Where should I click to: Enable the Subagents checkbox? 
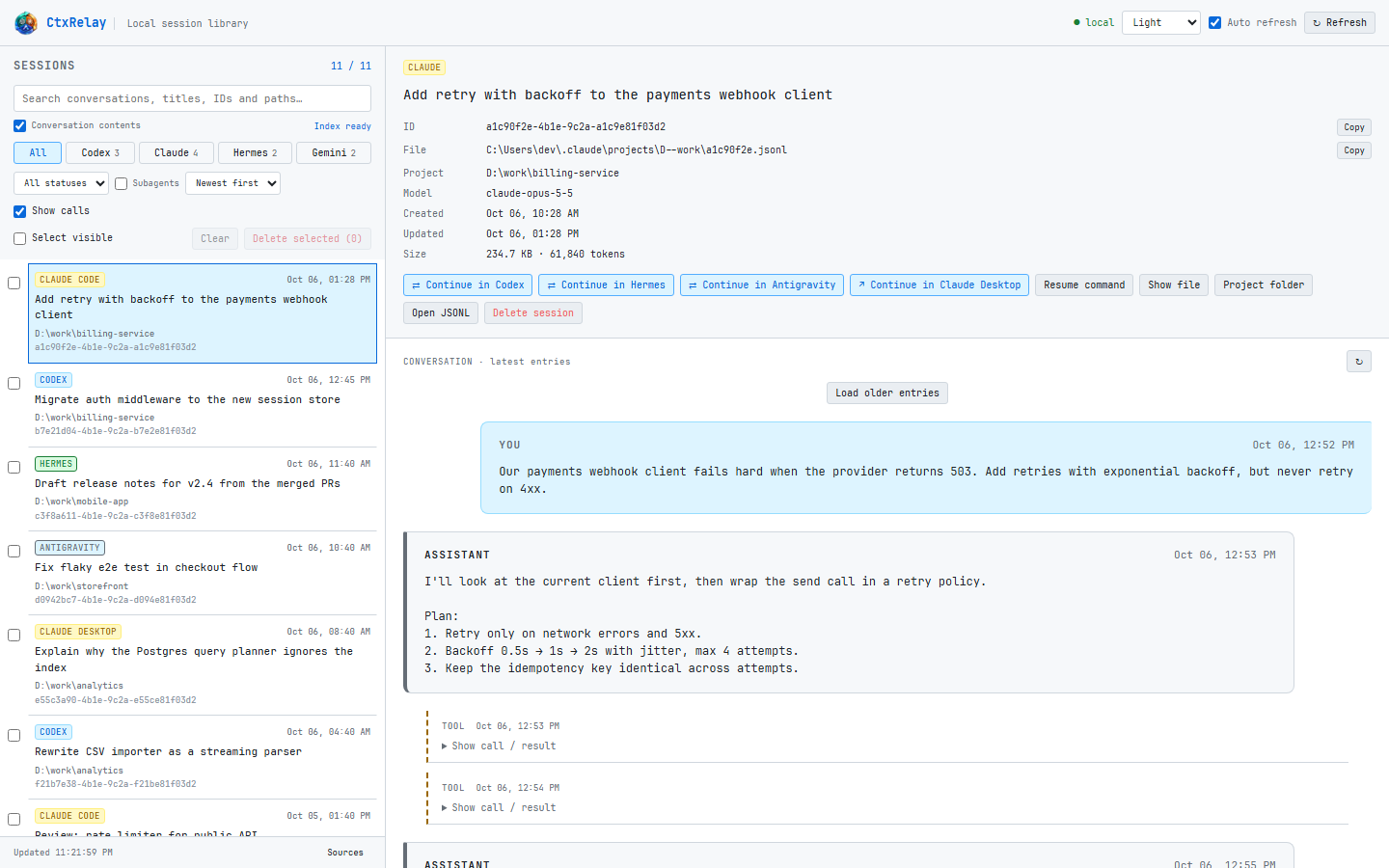pyautogui.click(x=121, y=183)
